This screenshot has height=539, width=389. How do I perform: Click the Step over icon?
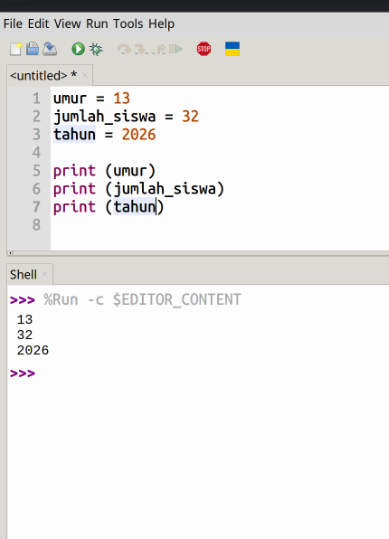point(124,49)
